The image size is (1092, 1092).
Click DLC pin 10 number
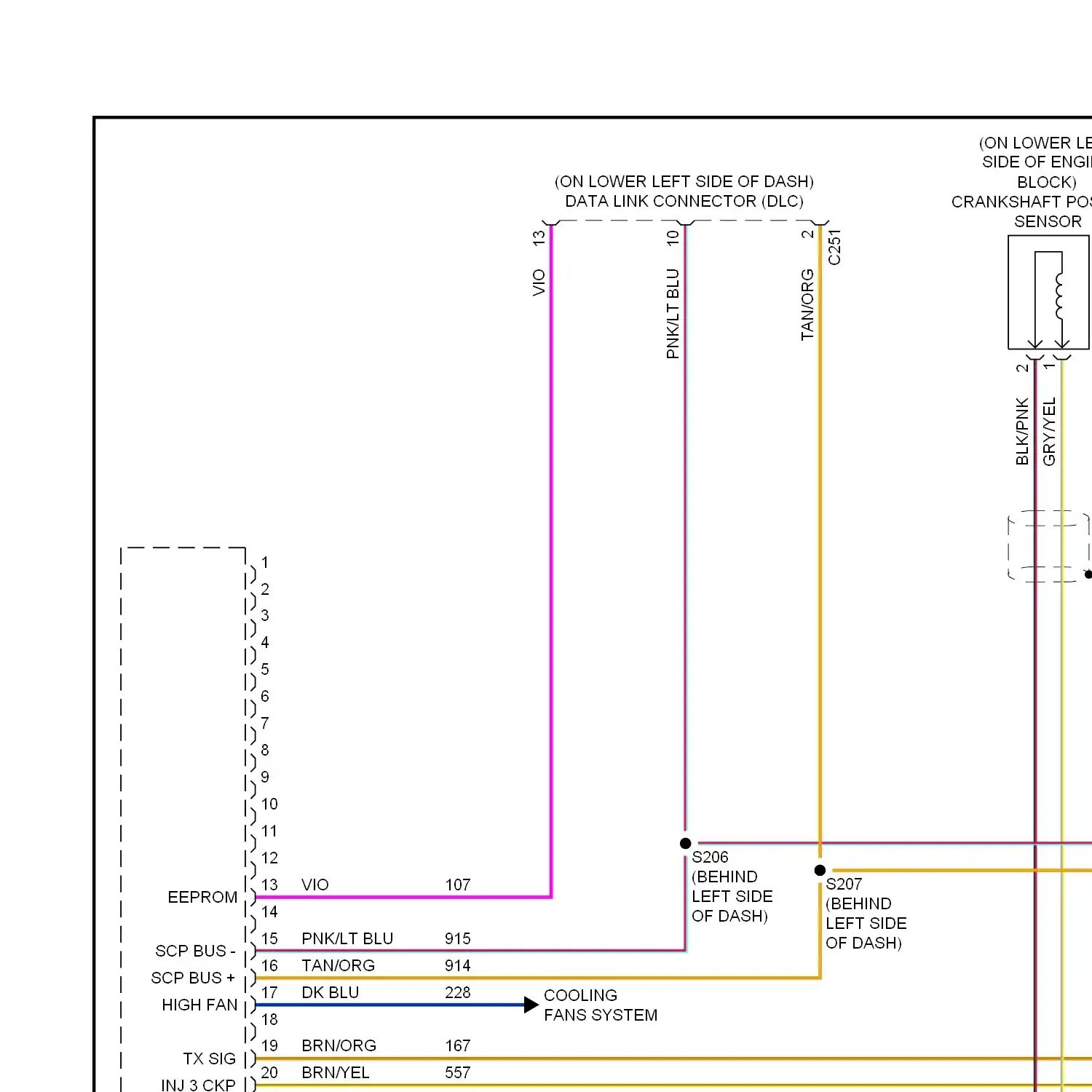(x=673, y=237)
